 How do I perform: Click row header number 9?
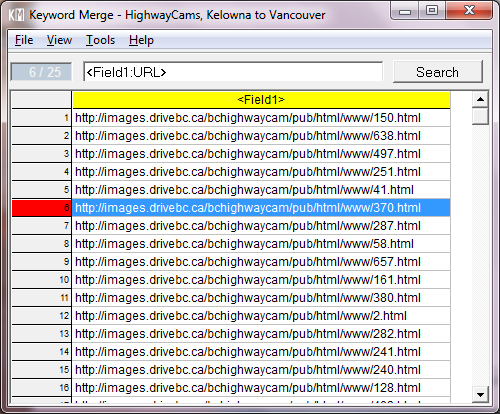point(42,262)
